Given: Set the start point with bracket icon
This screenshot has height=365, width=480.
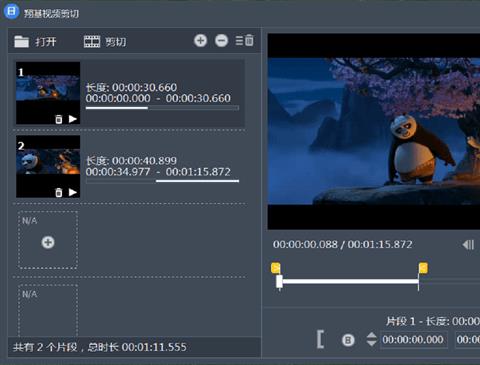Looking at the screenshot, I should (320, 339).
